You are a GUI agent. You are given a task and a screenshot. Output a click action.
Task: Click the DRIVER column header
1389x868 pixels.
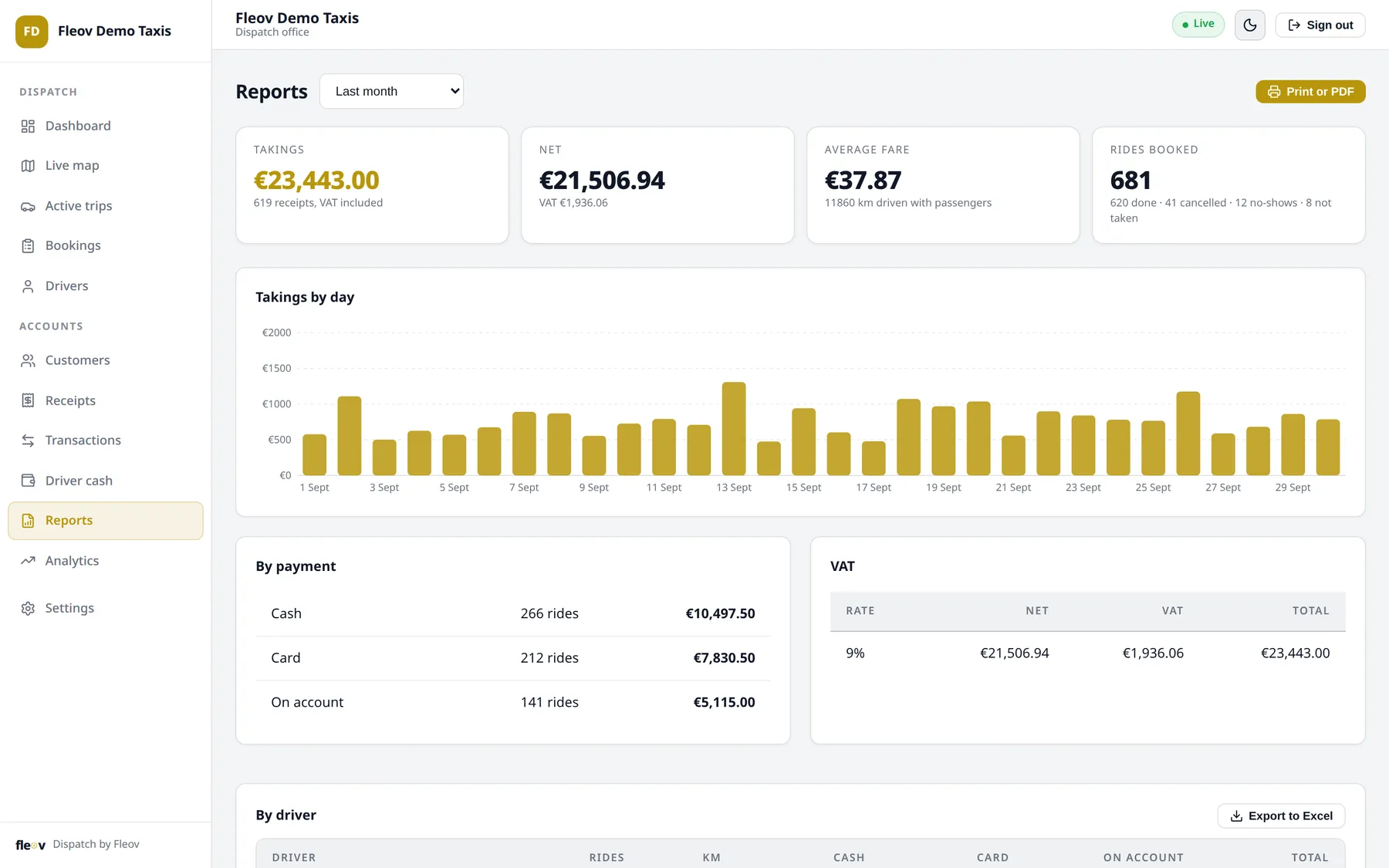click(294, 857)
